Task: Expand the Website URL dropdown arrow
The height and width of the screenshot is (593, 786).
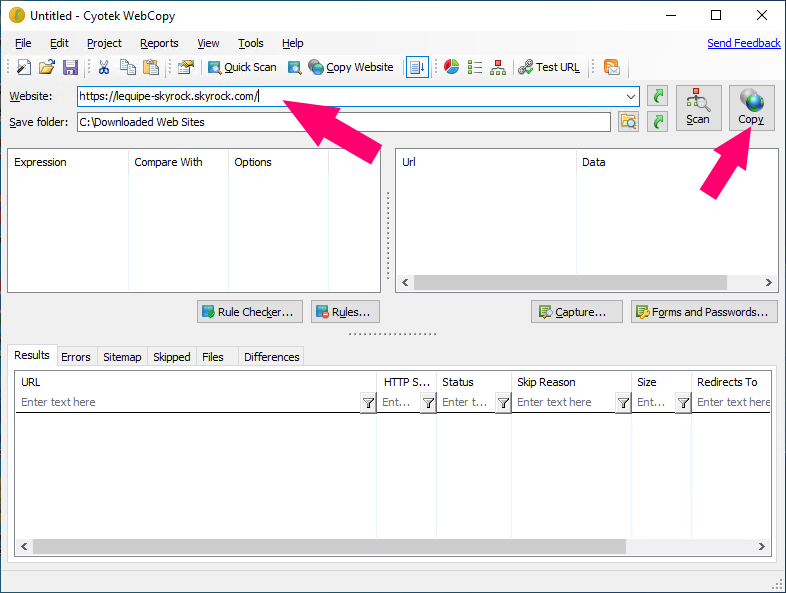Action: (x=631, y=96)
